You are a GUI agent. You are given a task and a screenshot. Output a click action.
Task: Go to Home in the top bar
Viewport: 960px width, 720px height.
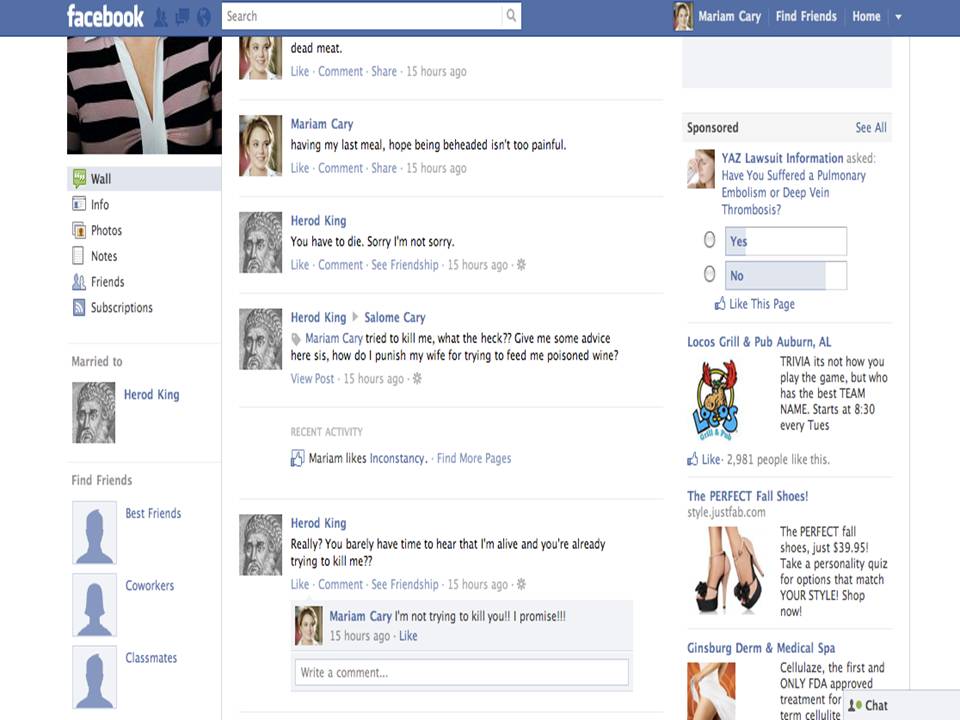point(866,17)
